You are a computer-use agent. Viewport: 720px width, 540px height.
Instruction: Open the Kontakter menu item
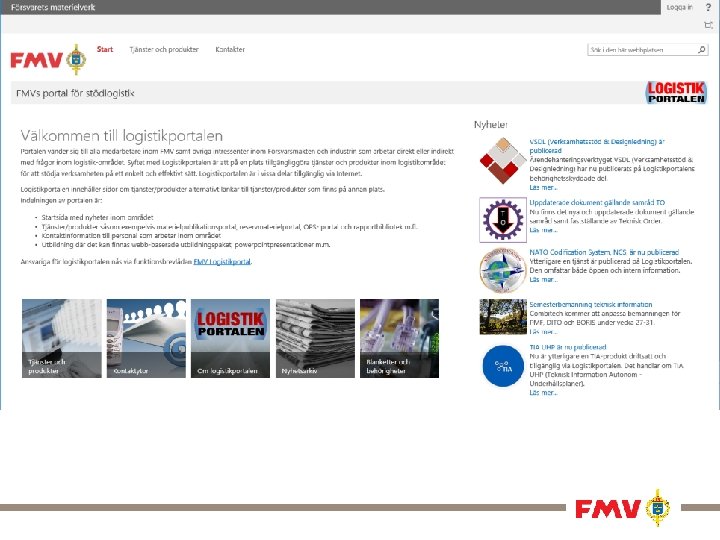pyautogui.click(x=230, y=50)
